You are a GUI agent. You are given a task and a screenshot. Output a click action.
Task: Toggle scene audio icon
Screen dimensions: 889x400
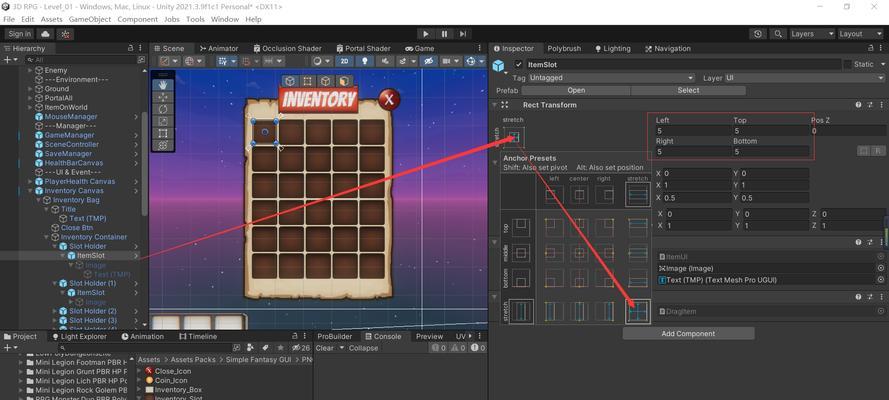pyautogui.click(x=386, y=61)
